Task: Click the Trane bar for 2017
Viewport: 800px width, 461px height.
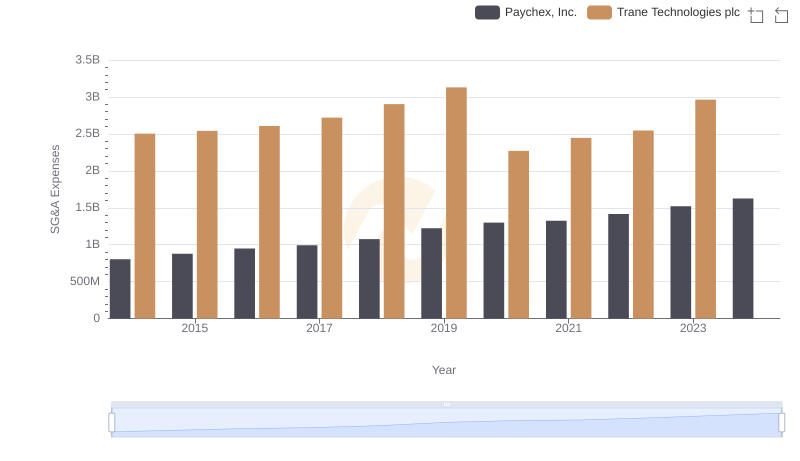Action: [332, 218]
